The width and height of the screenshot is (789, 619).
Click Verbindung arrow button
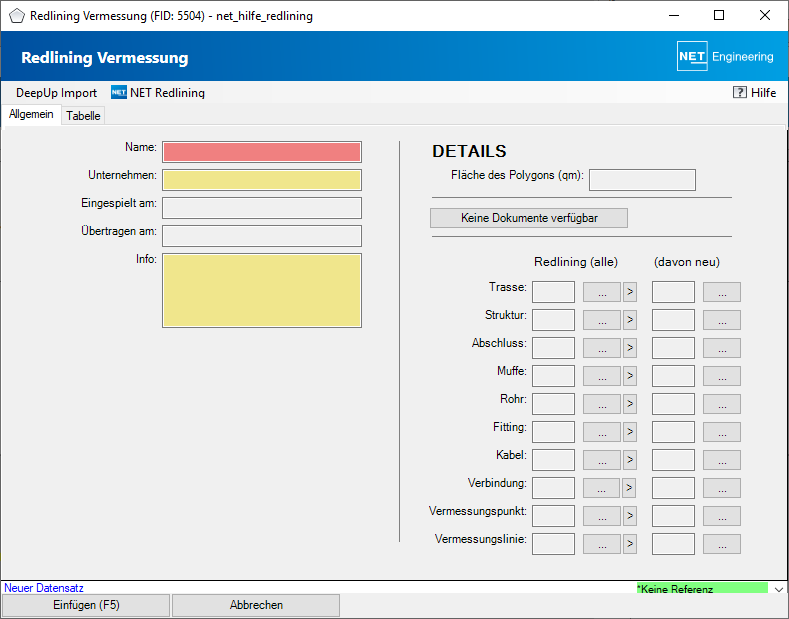[628, 488]
